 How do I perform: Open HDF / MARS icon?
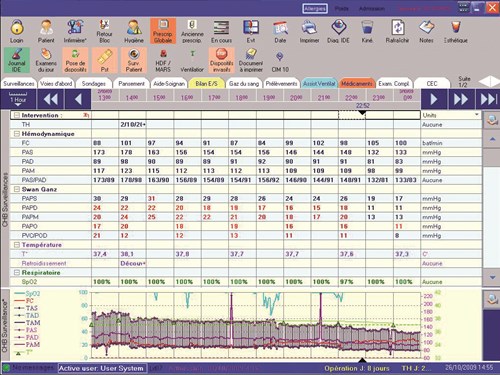pyautogui.click(x=163, y=60)
